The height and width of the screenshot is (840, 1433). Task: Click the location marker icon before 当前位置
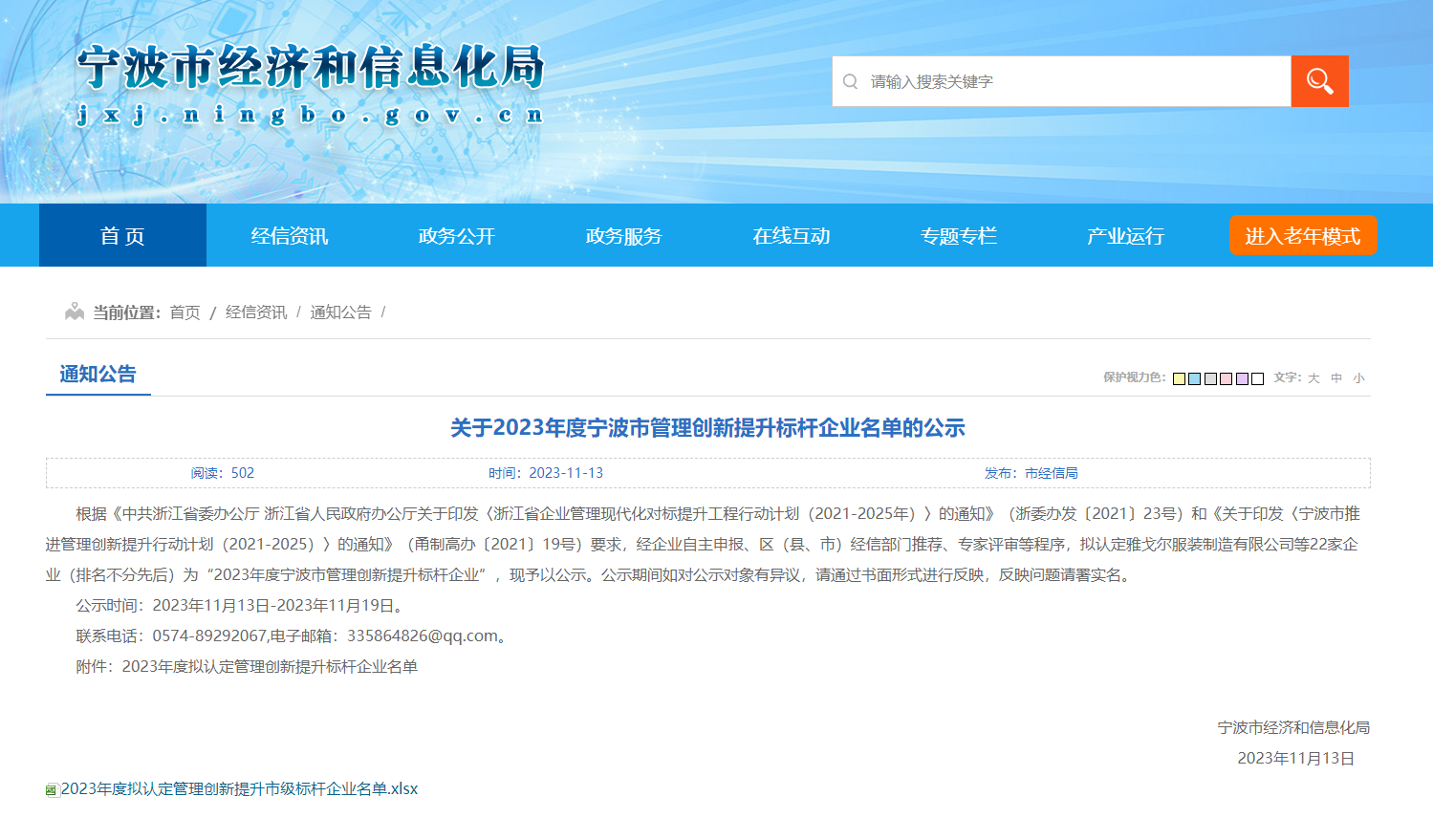coord(76,311)
